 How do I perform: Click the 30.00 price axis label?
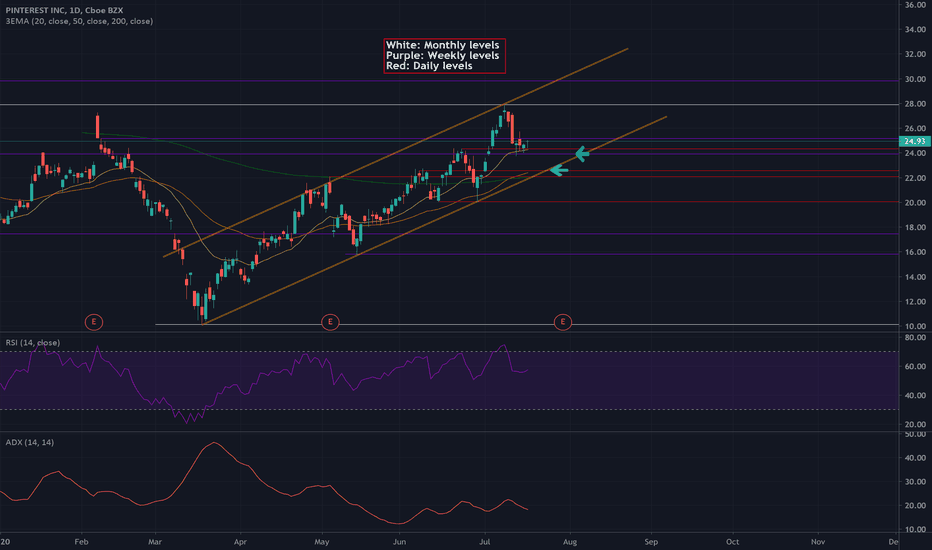click(x=915, y=79)
